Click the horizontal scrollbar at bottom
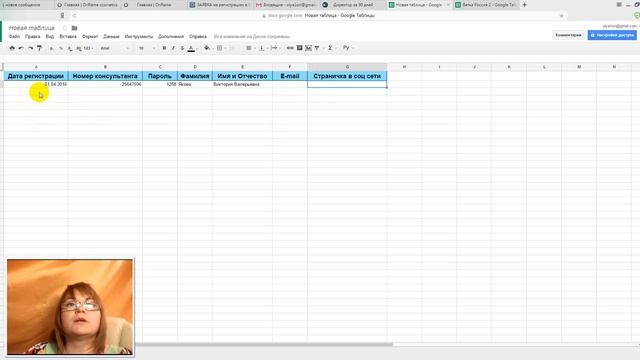Viewport: 640px width, 360px height. point(264,345)
